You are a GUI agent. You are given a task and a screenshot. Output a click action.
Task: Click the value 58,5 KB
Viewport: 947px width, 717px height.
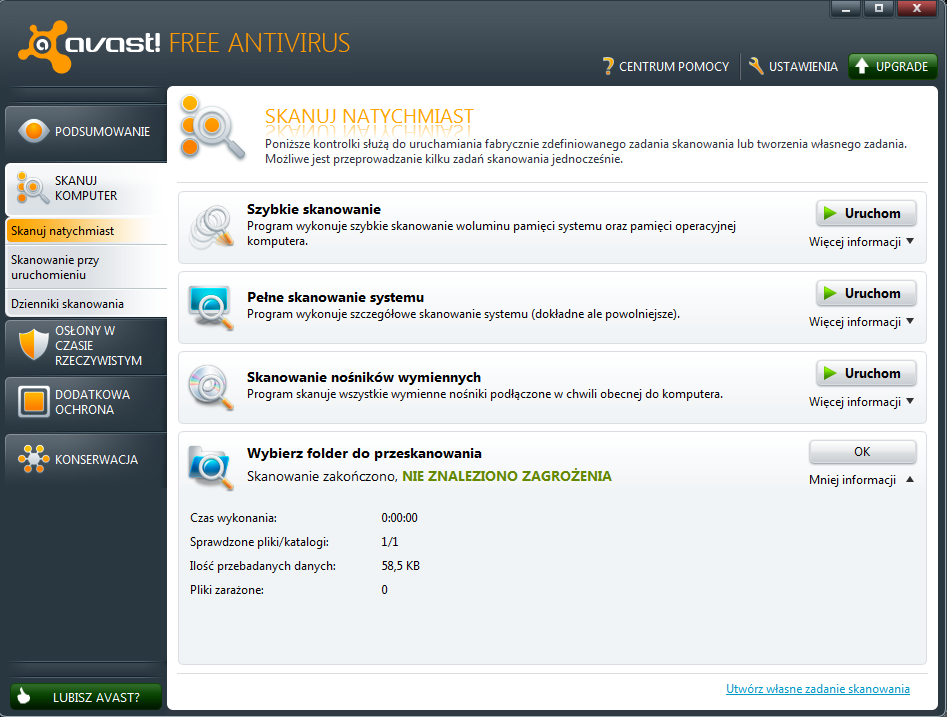coord(400,566)
